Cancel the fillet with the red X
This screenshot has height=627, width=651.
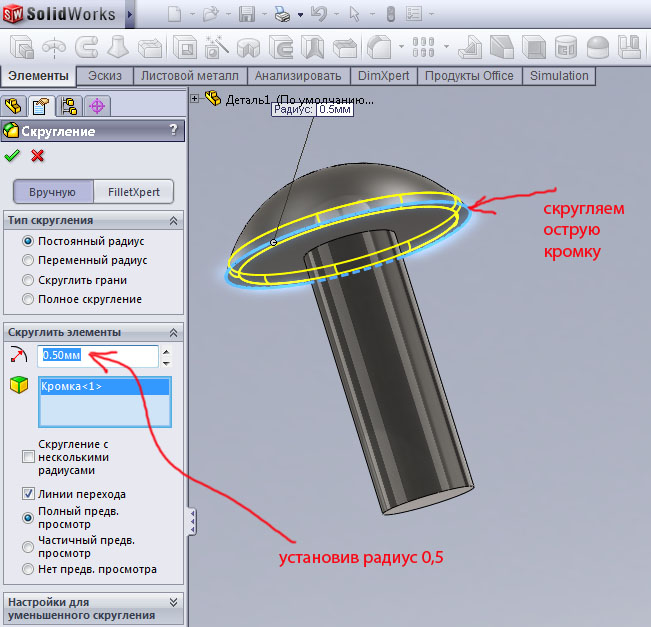click(38, 155)
